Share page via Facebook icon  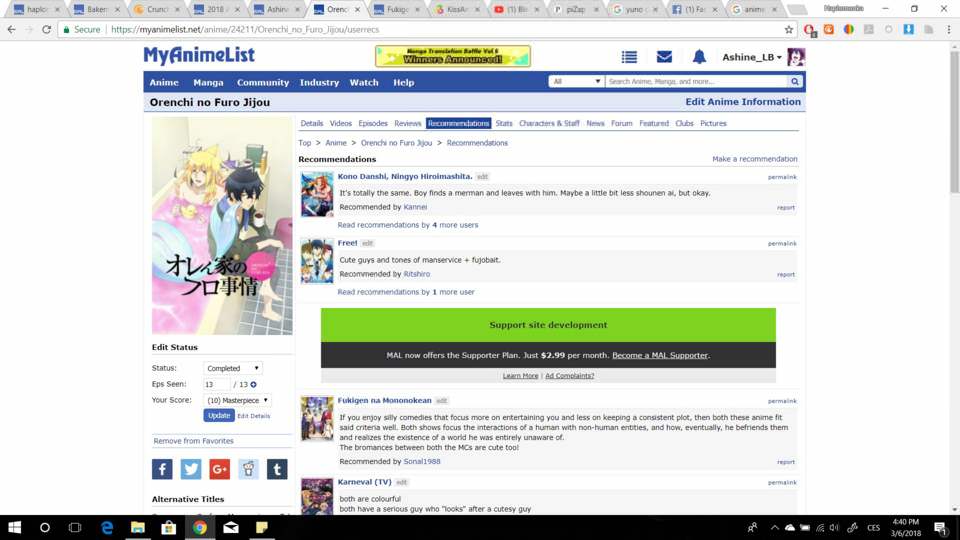tap(162, 469)
